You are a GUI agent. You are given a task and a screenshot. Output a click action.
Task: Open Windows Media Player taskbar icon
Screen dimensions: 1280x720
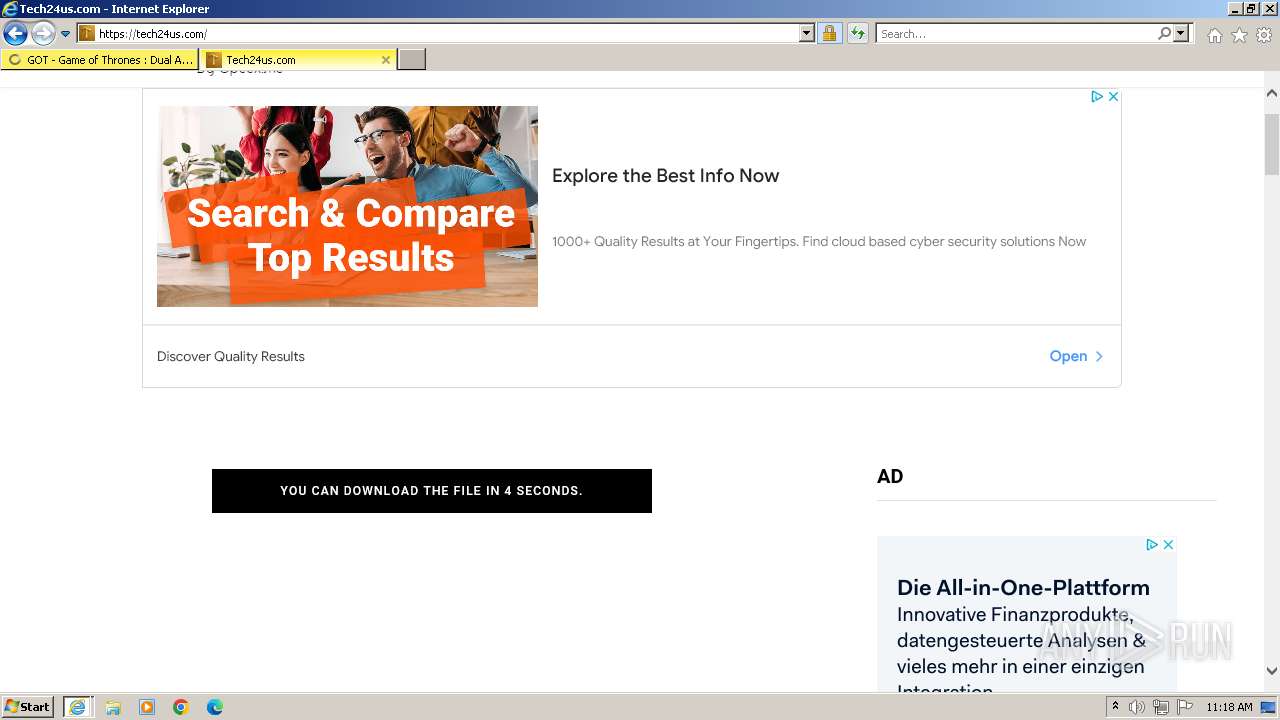click(147, 707)
